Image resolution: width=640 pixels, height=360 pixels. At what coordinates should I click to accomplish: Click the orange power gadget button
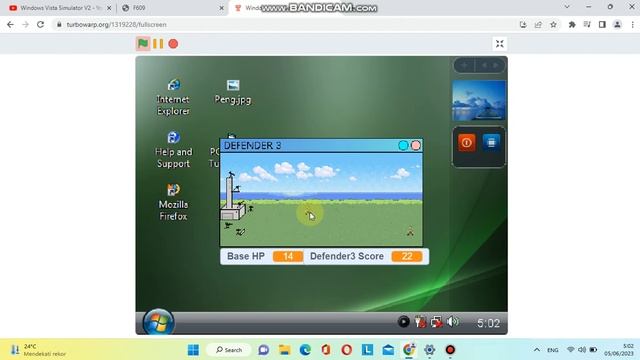click(x=467, y=142)
